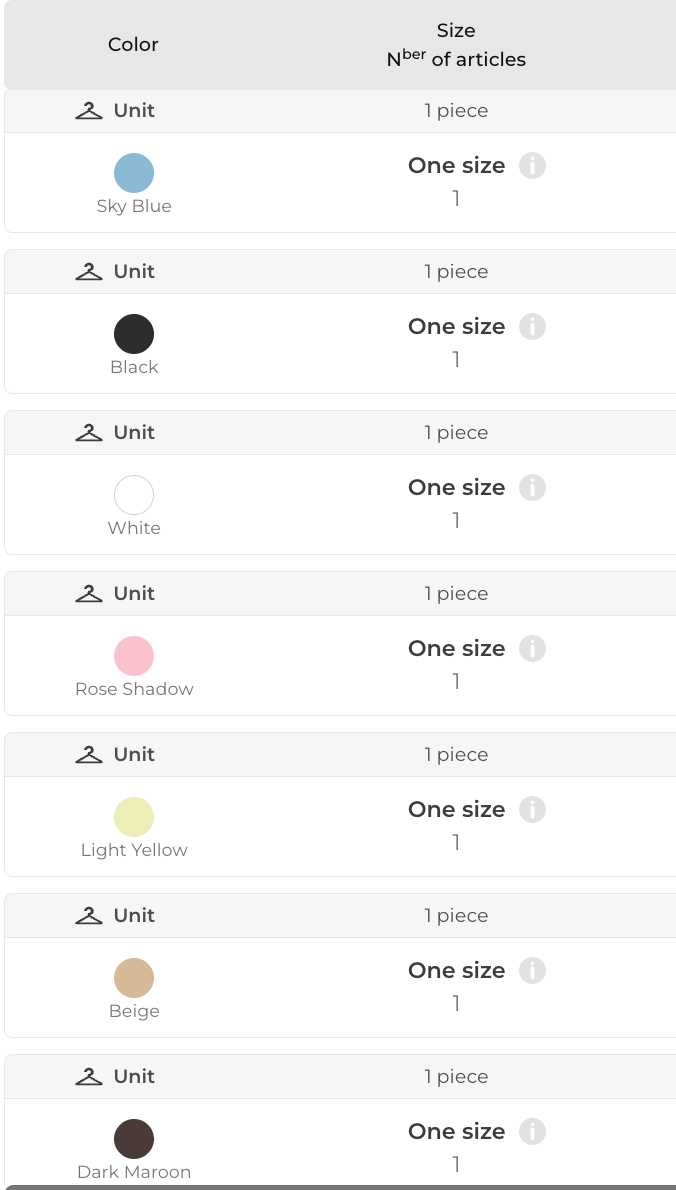
Task: Select the Rose Shadow color swatch
Action: pos(134,656)
